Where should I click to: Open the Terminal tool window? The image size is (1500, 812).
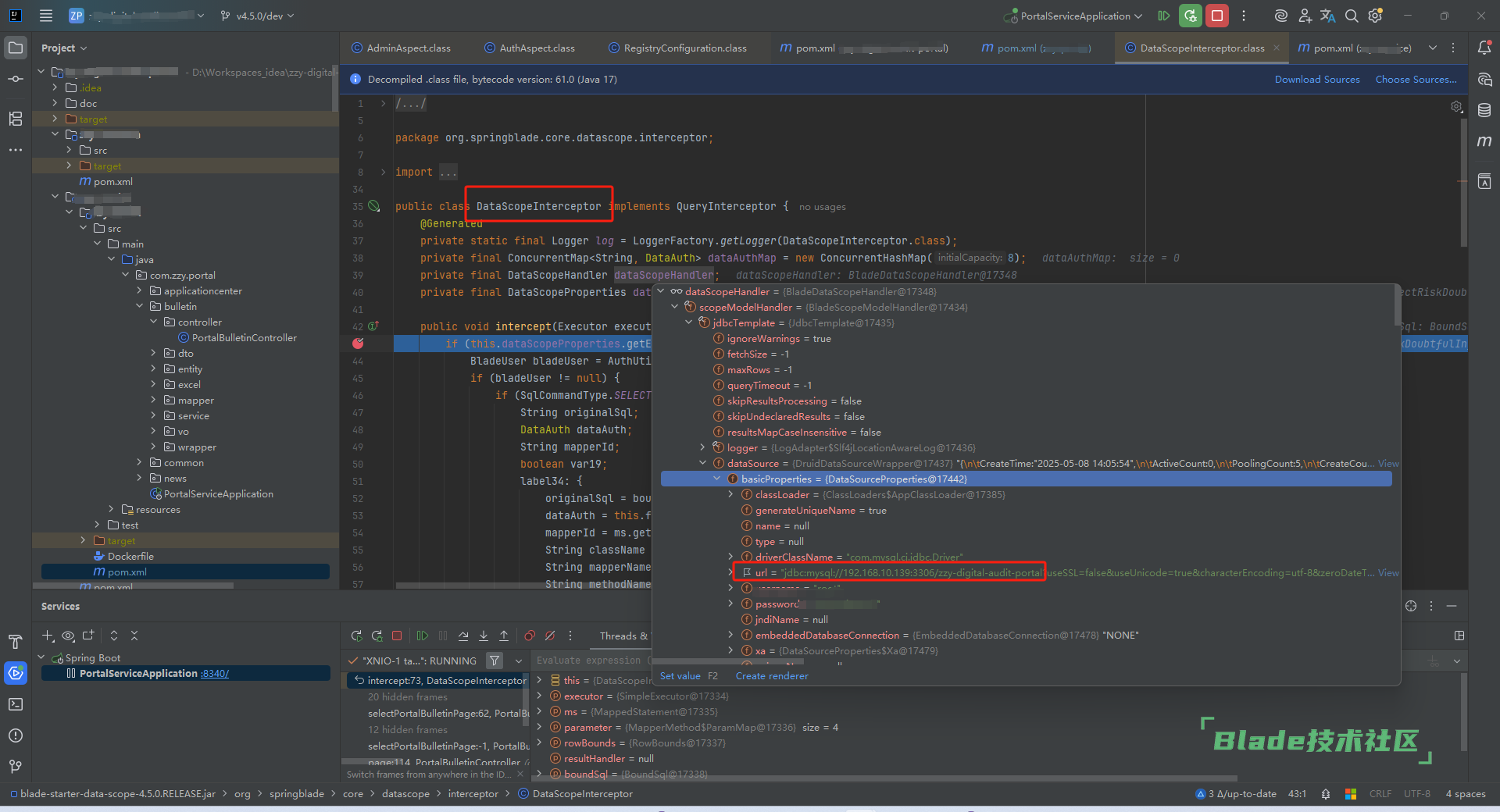pos(16,704)
